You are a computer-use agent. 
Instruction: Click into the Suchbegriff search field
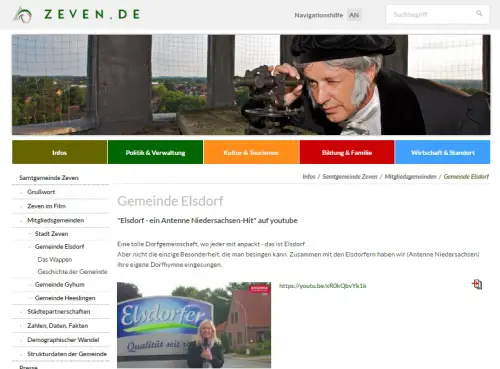[432, 14]
